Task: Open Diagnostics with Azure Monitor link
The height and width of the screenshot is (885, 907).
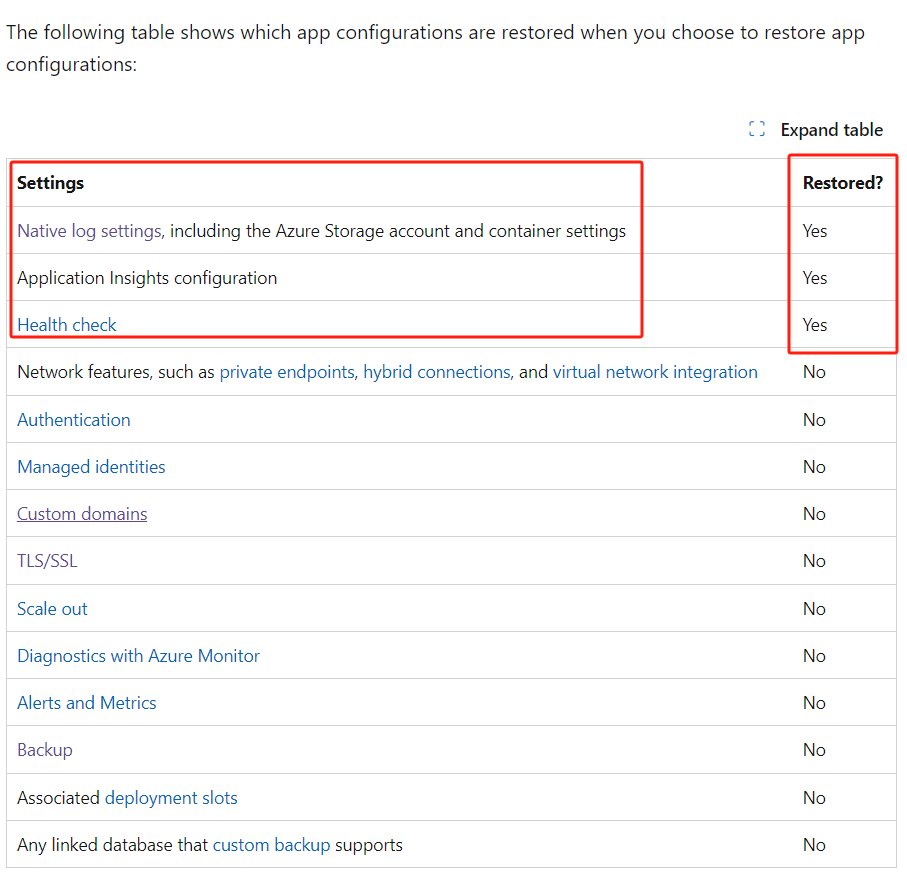Action: [138, 655]
